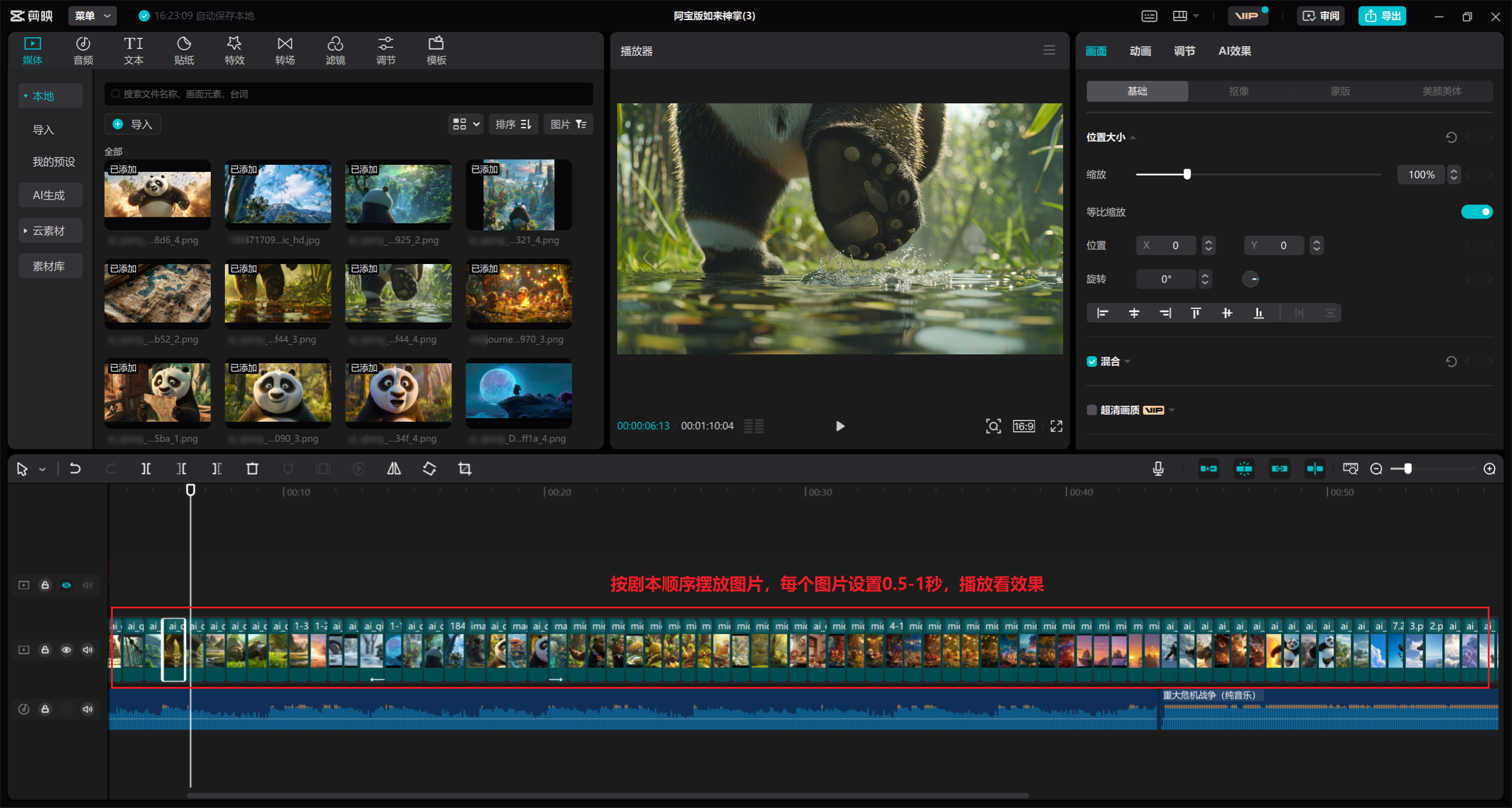Open the 转场 transitions panel
The height and width of the screenshot is (808, 1512).
pyautogui.click(x=285, y=51)
